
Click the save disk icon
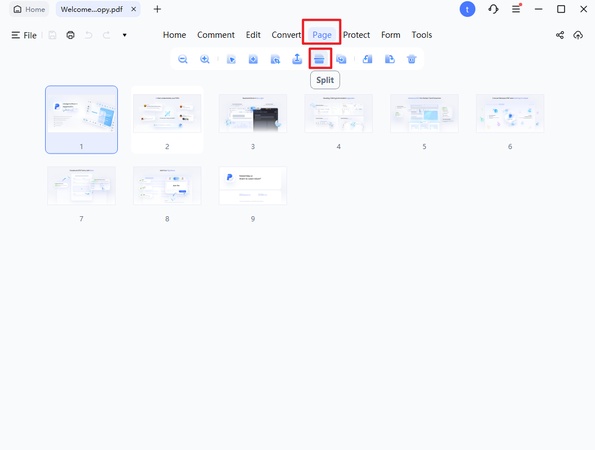52,35
